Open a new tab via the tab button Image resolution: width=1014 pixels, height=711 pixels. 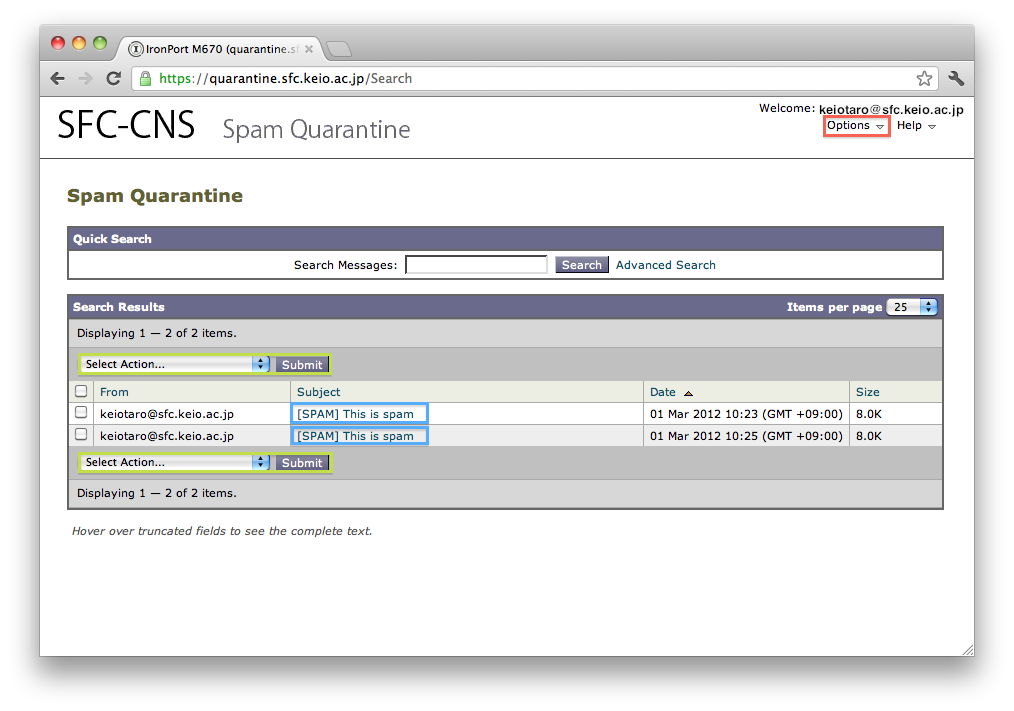click(338, 49)
